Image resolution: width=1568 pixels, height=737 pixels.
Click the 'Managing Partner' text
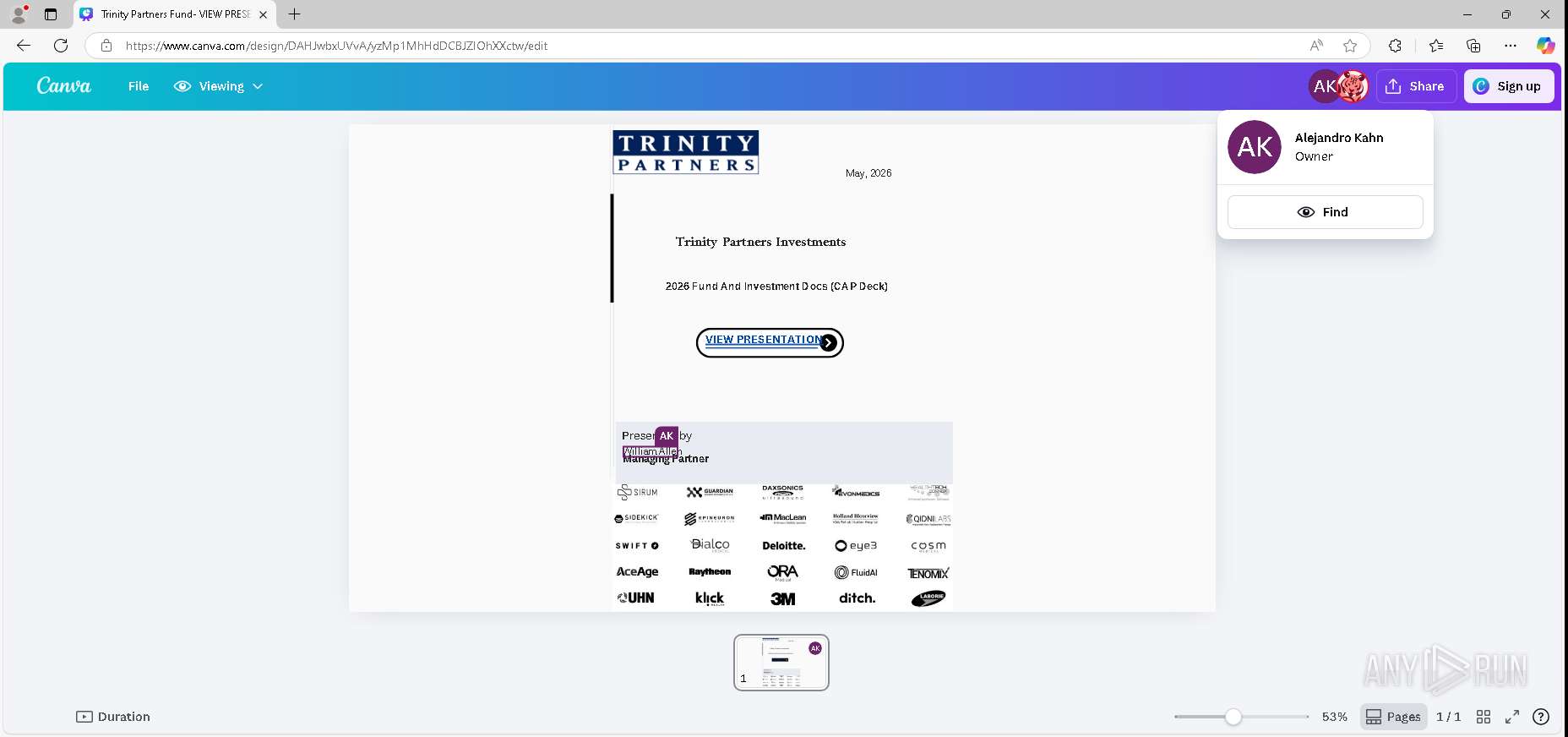(666, 459)
